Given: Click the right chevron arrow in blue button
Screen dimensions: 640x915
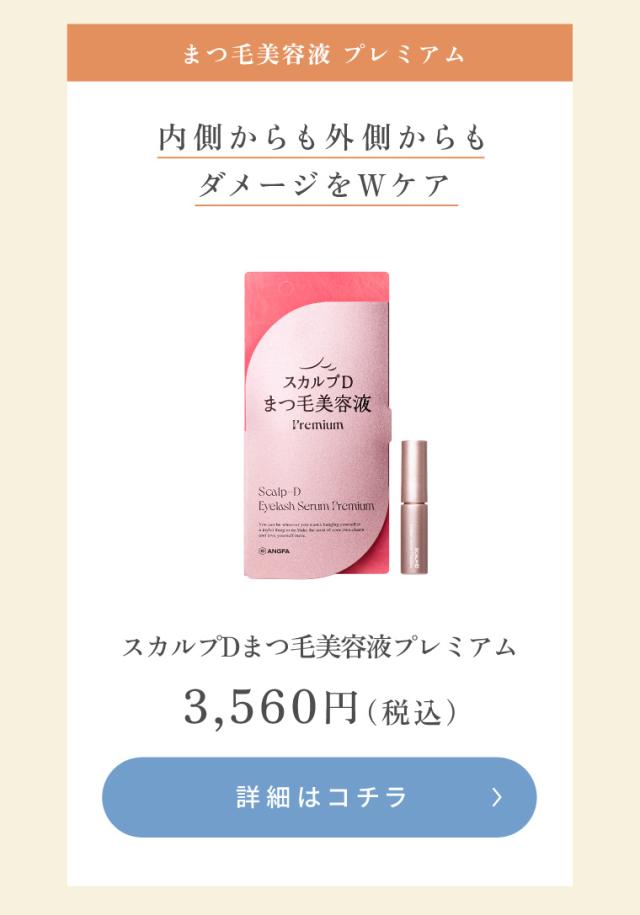Looking at the screenshot, I should pyautogui.click(x=496, y=797).
